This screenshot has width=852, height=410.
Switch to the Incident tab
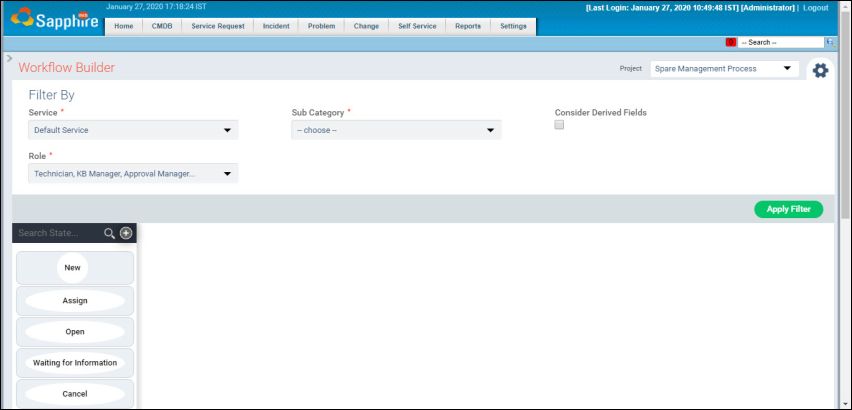click(x=276, y=27)
